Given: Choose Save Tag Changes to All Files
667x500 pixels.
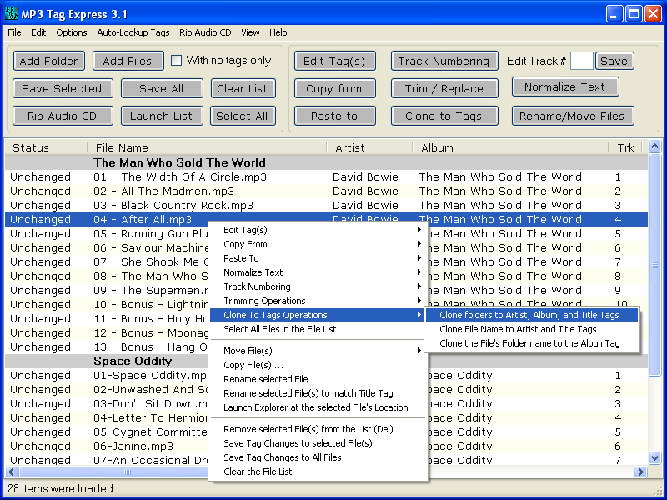Looking at the screenshot, I should 317,457.
